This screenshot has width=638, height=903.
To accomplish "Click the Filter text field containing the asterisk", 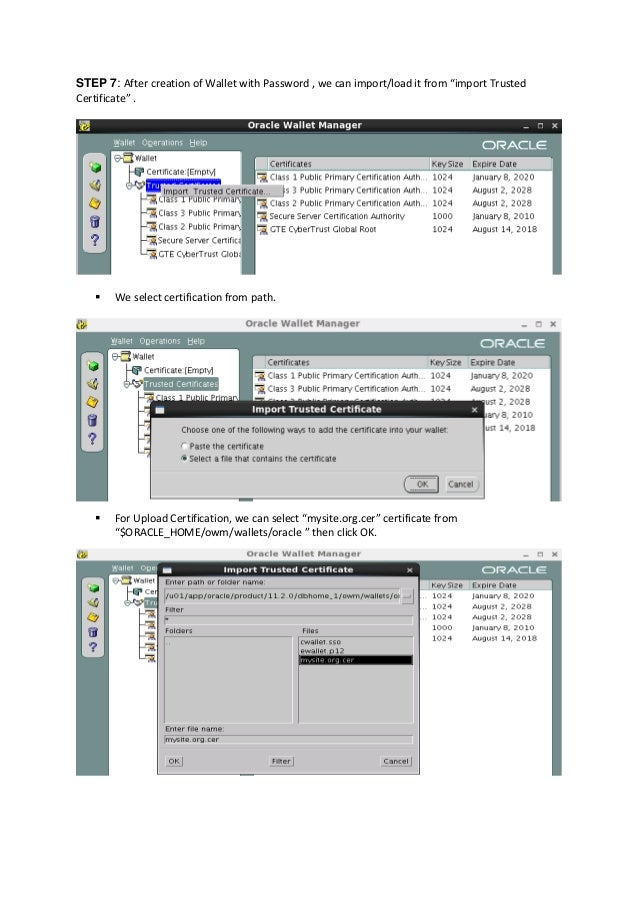I will [288, 620].
